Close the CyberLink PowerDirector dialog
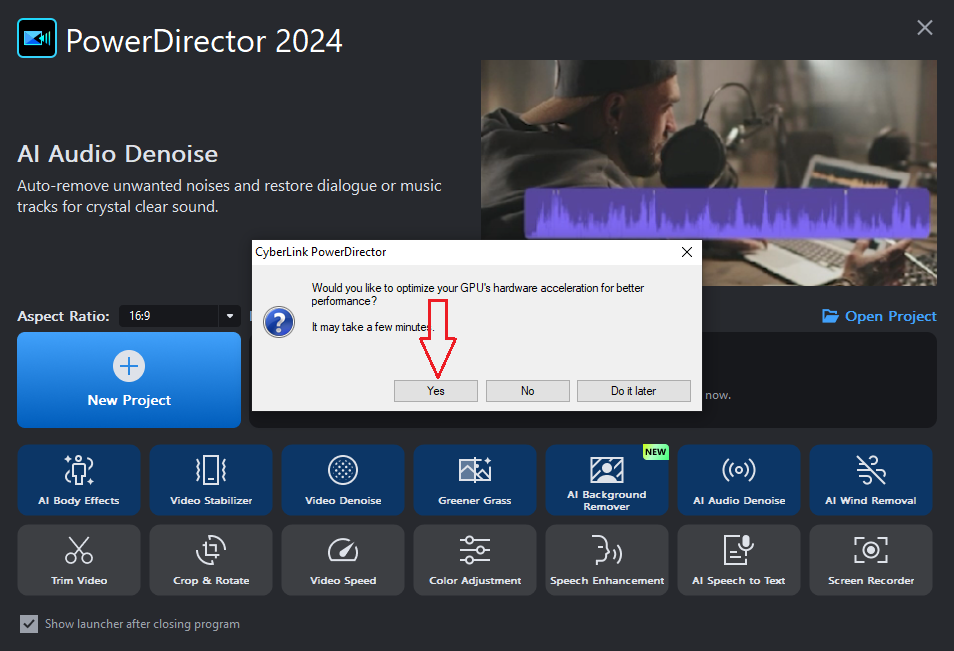 [687, 252]
